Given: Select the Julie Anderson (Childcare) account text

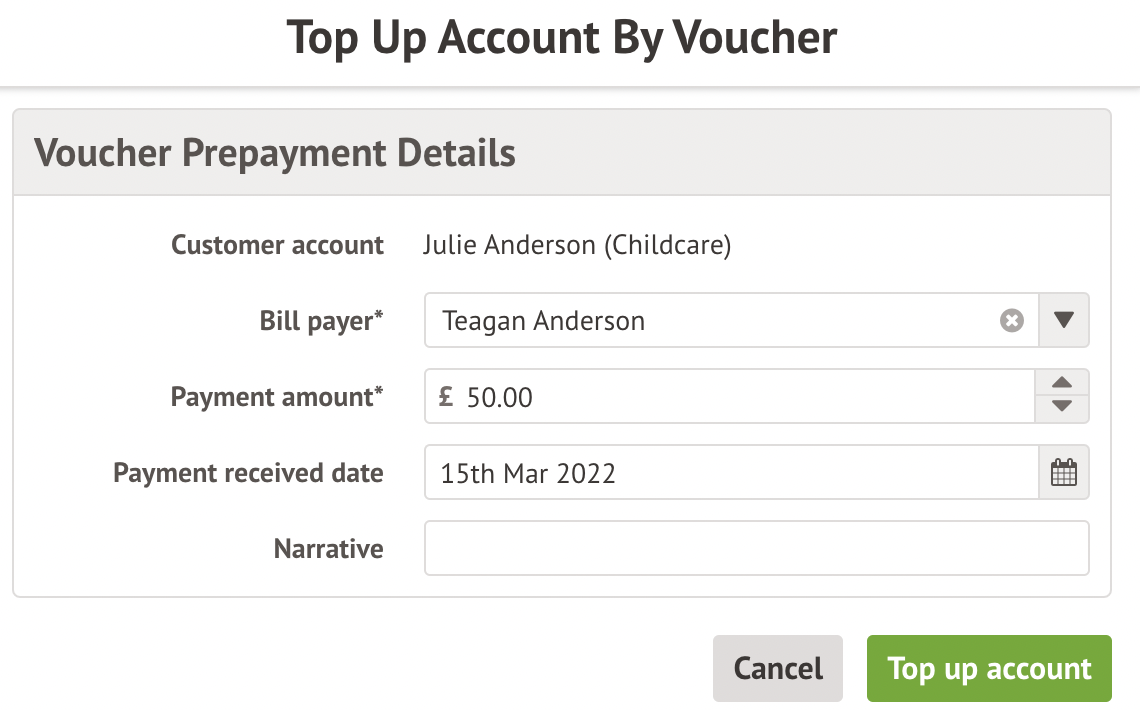Looking at the screenshot, I should (577, 245).
